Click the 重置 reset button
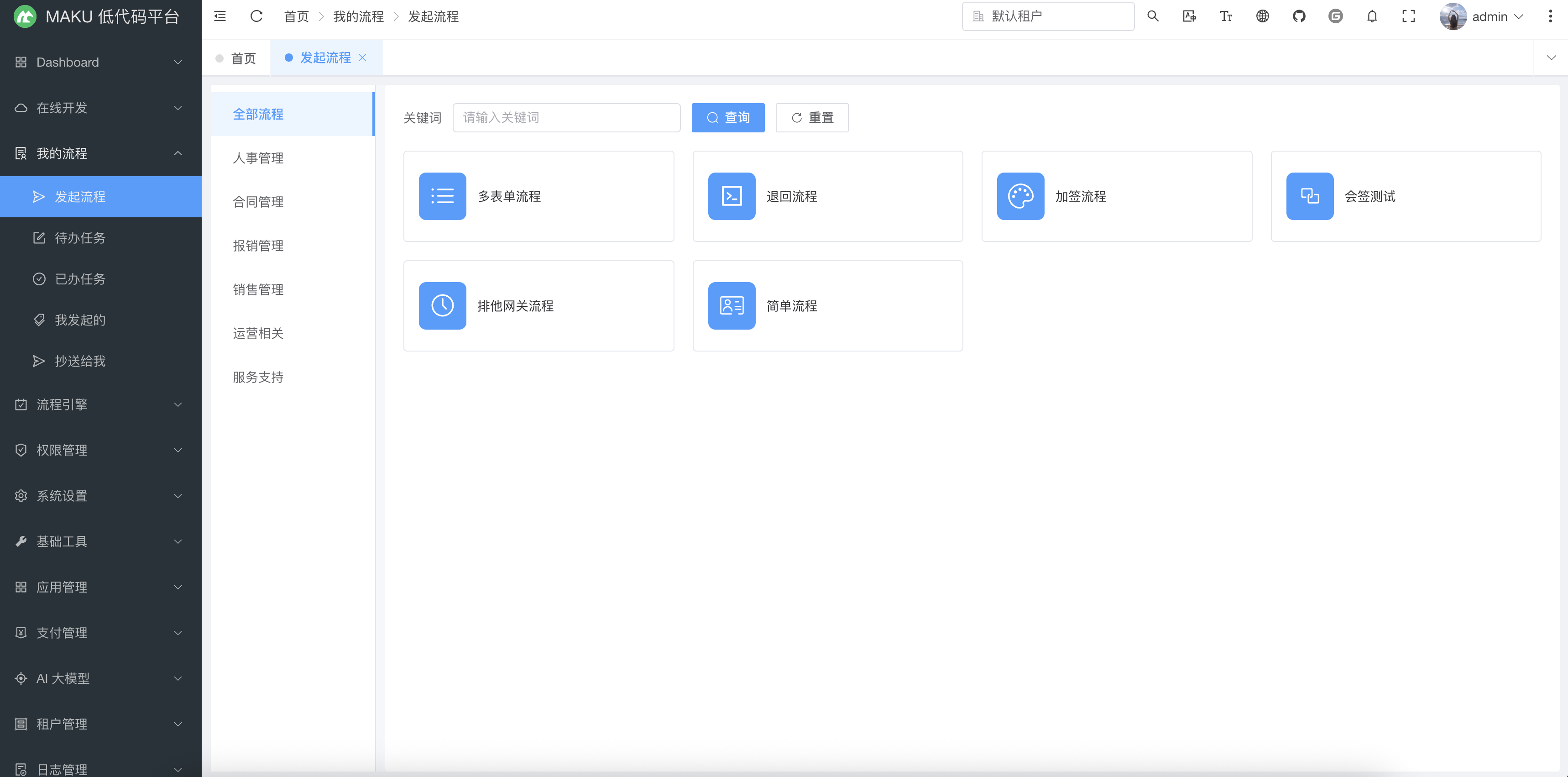 [x=812, y=117]
